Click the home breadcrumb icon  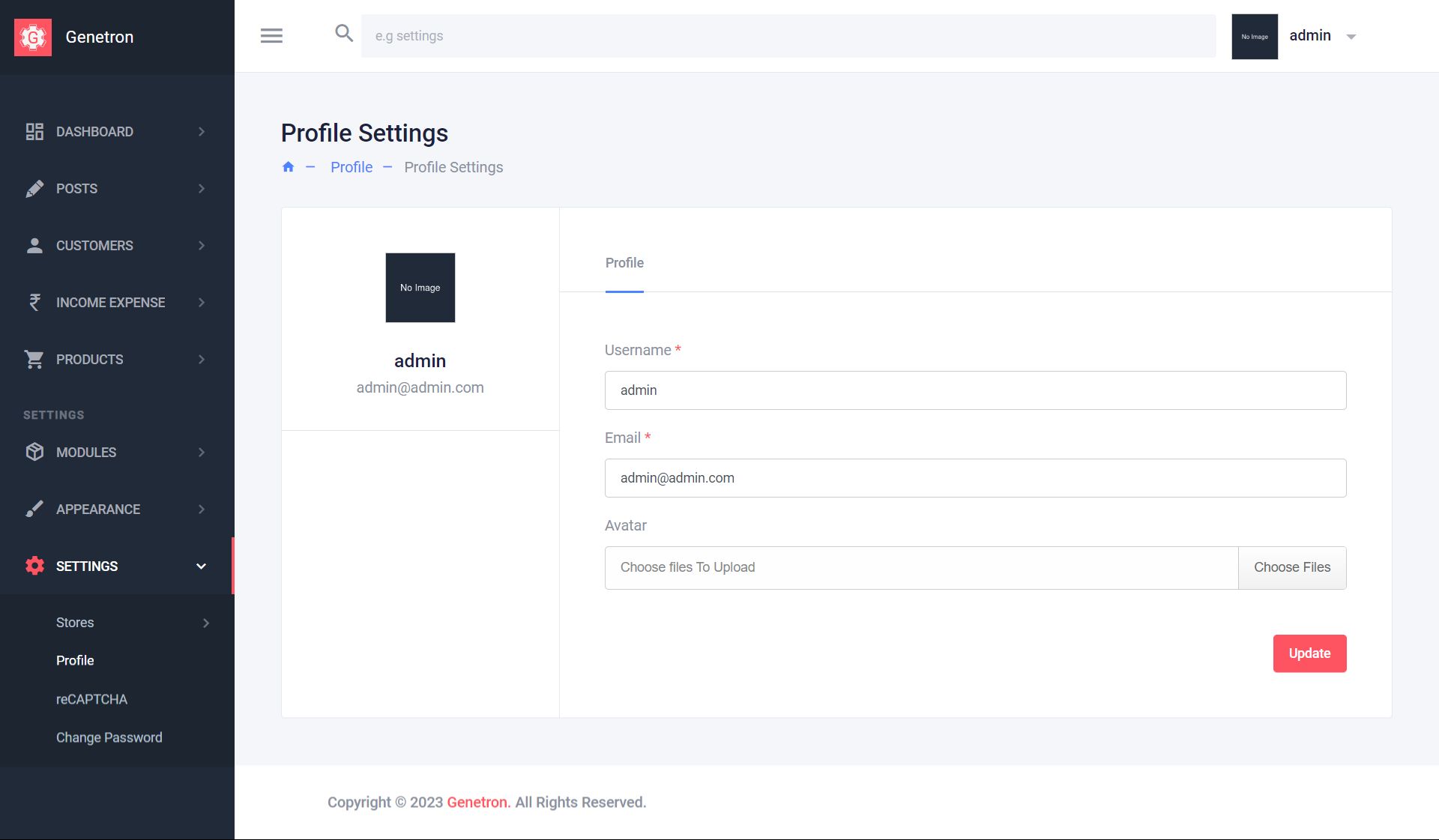pos(288,167)
